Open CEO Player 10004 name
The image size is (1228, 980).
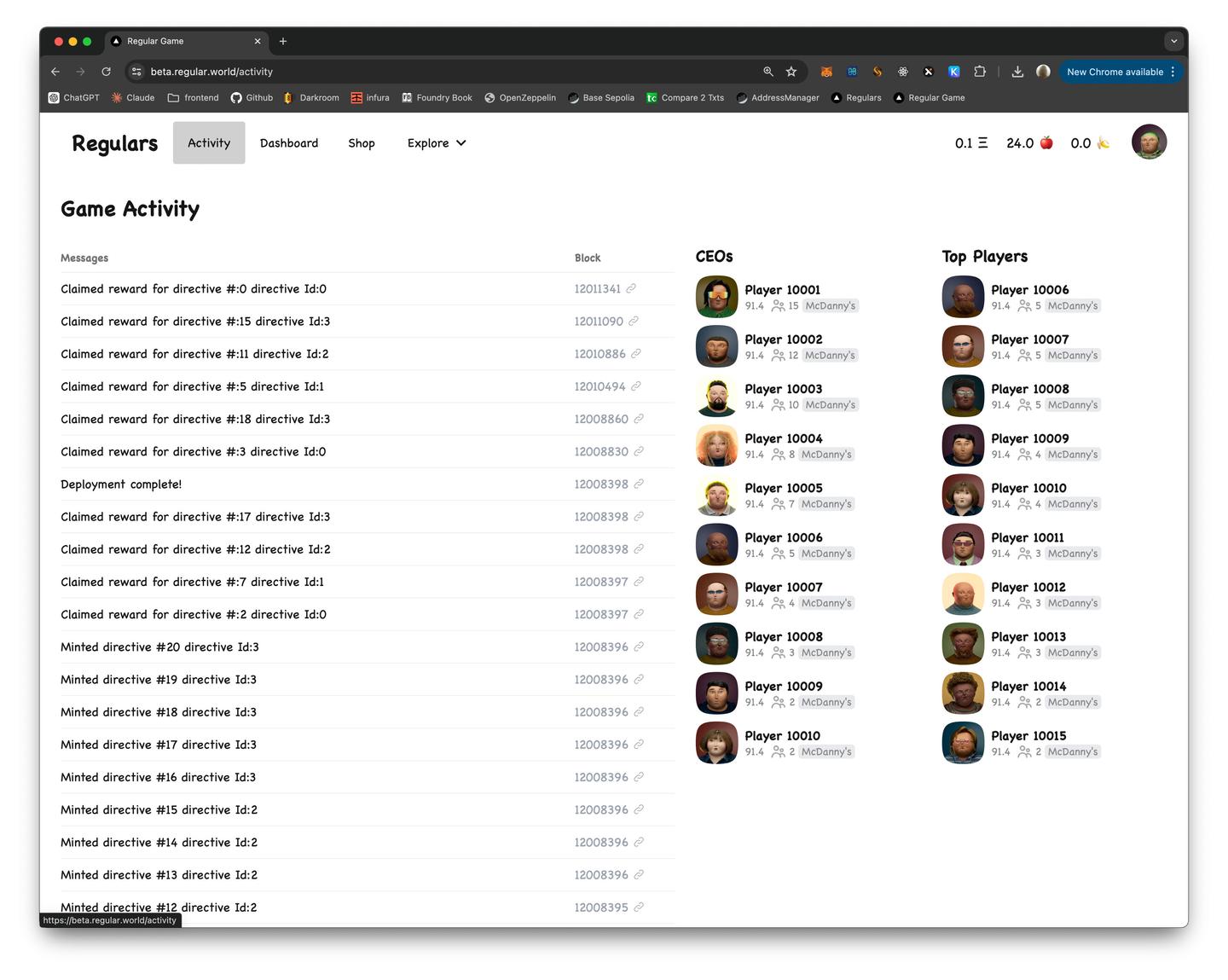point(784,438)
